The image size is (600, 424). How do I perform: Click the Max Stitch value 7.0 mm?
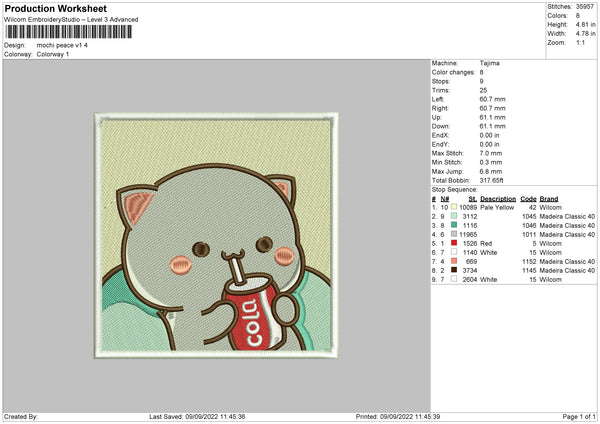[491, 153]
